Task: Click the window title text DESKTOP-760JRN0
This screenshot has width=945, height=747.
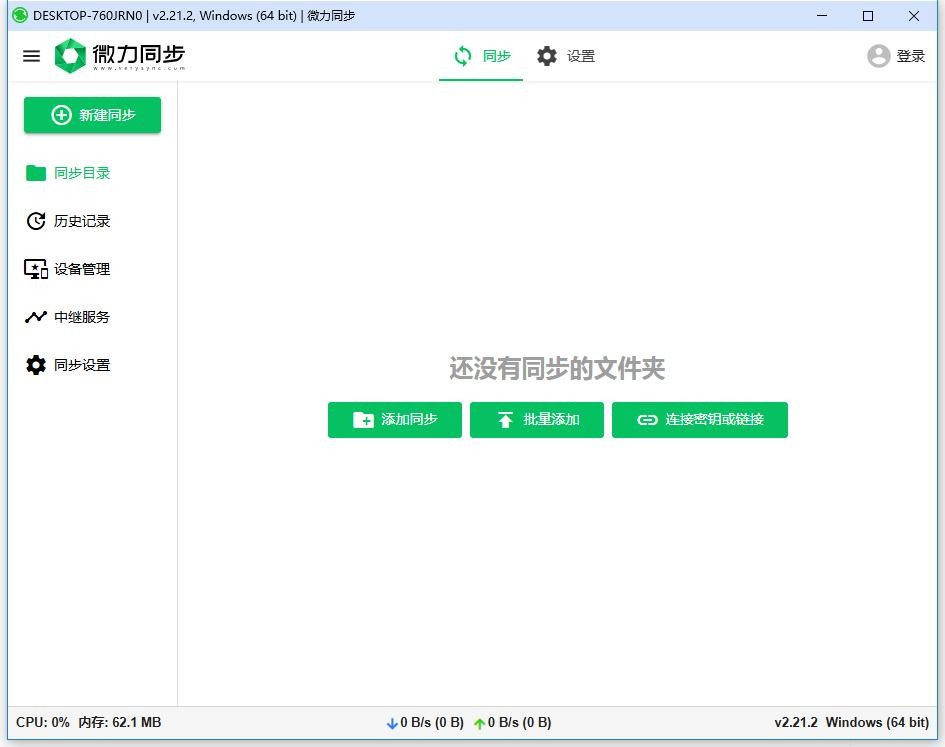Action: (x=87, y=16)
